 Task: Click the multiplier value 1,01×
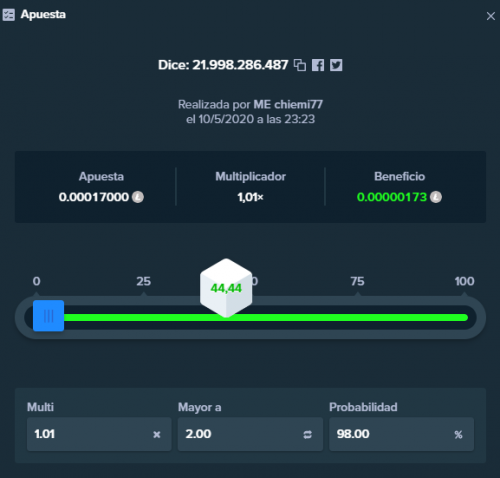pyautogui.click(x=250, y=197)
